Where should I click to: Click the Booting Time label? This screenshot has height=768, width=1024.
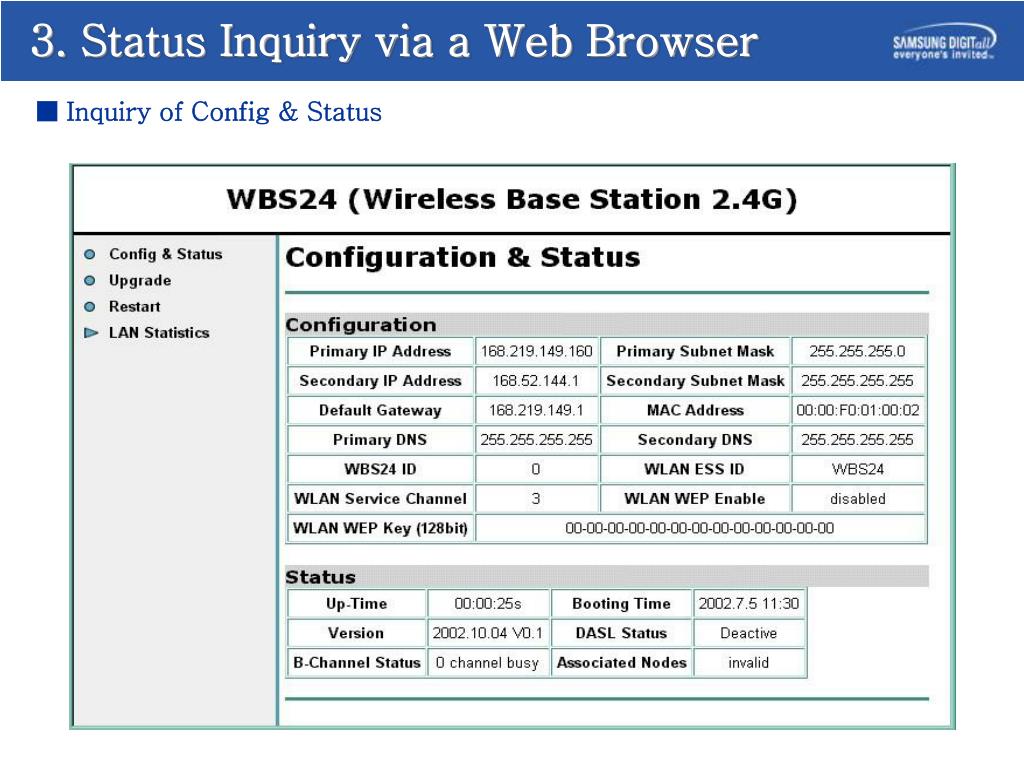[622, 603]
